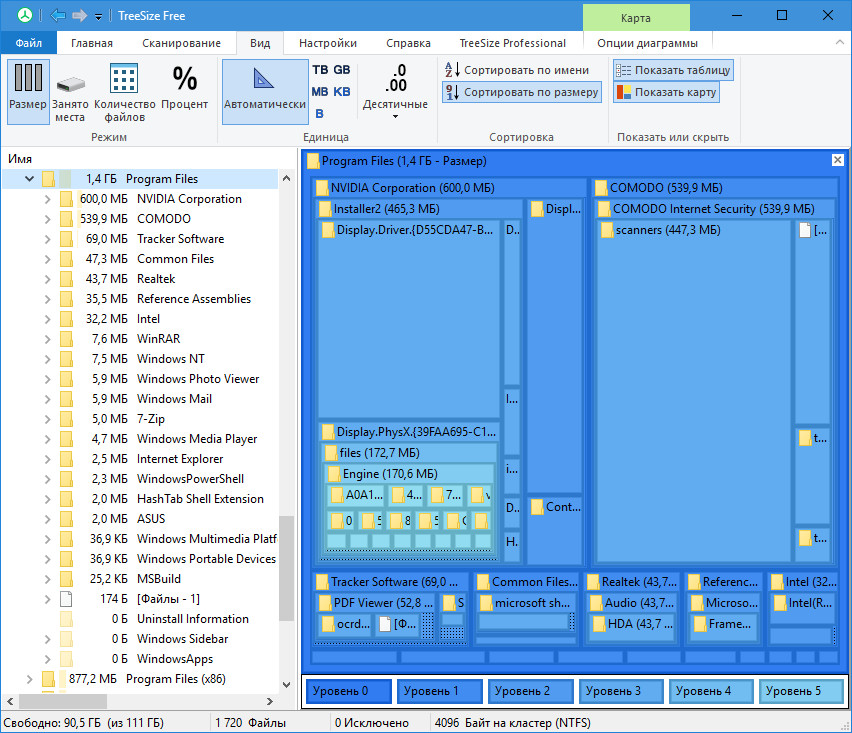Image resolution: width=852 pixels, height=733 pixels.
Task: Expand the COMODO folder node
Action: 47,219
